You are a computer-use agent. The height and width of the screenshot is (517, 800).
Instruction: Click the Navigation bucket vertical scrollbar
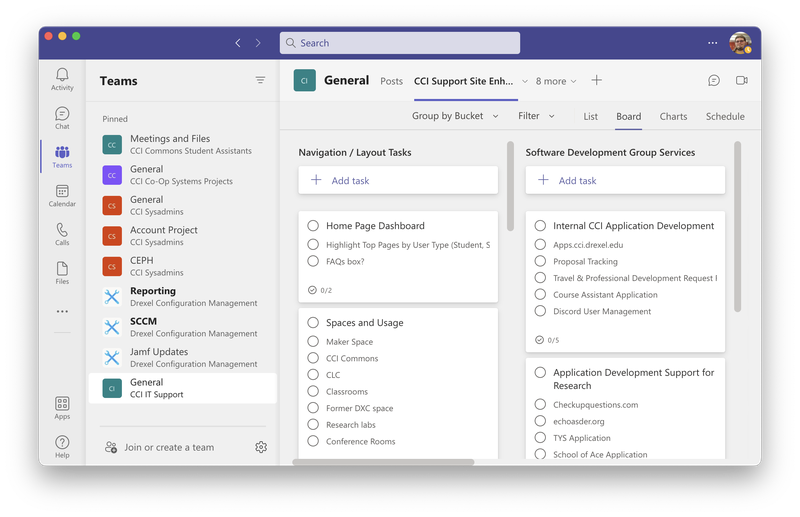coord(510,186)
